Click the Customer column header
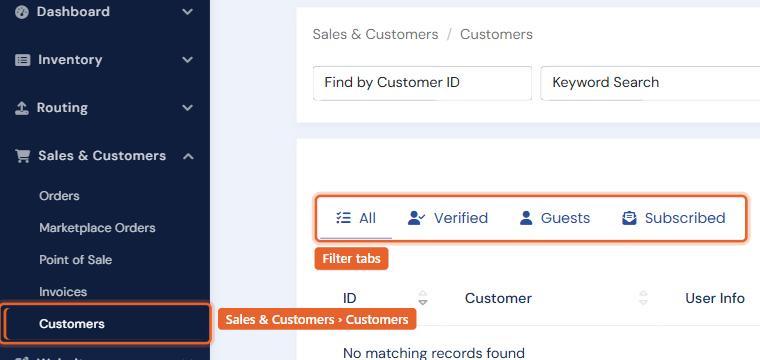 click(498, 298)
